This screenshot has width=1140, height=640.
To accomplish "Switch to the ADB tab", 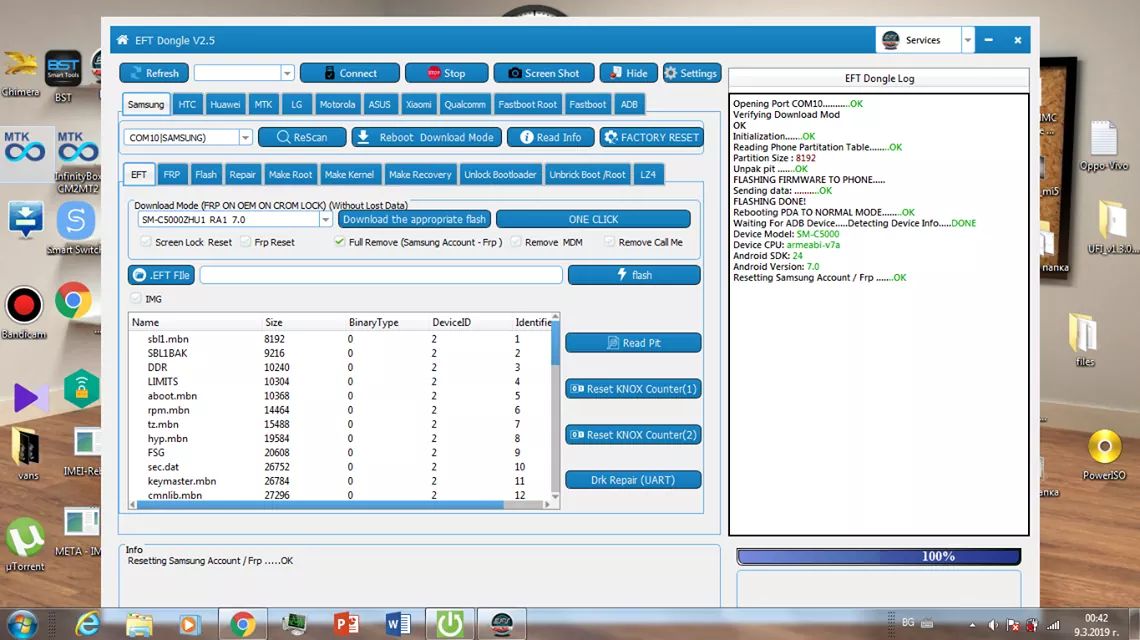I will click(x=629, y=104).
